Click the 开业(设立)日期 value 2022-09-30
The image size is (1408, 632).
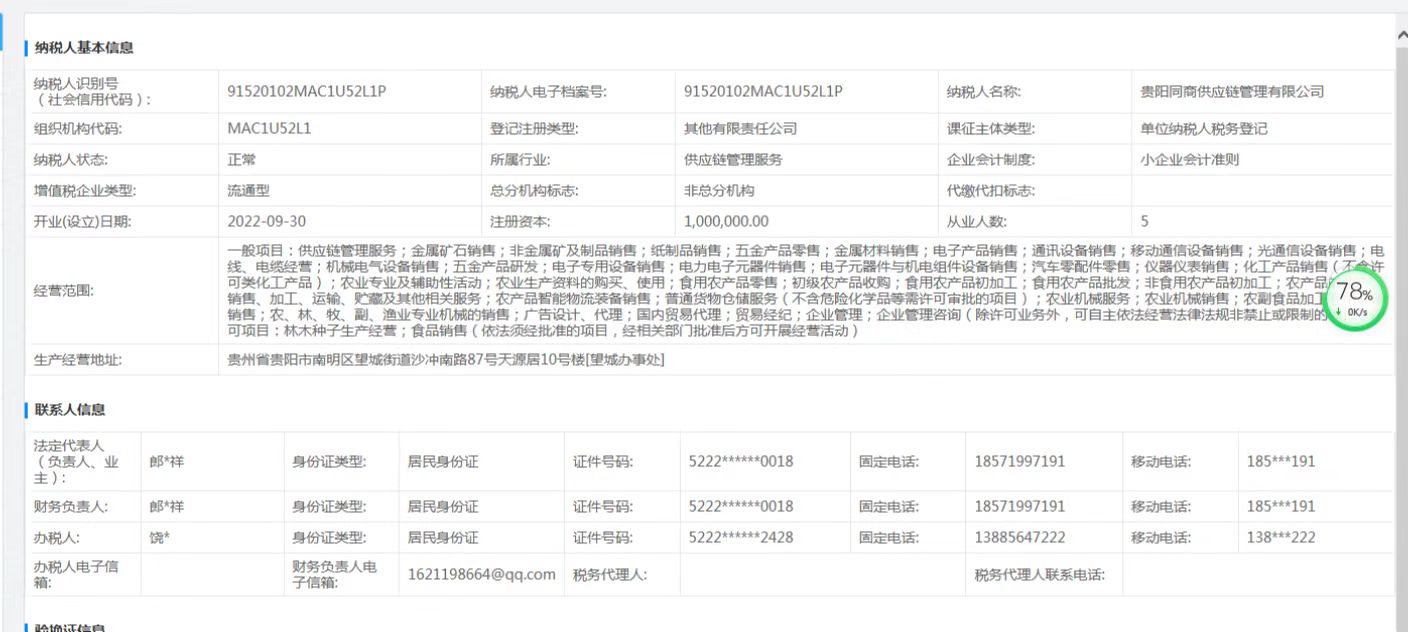pyautogui.click(x=267, y=221)
